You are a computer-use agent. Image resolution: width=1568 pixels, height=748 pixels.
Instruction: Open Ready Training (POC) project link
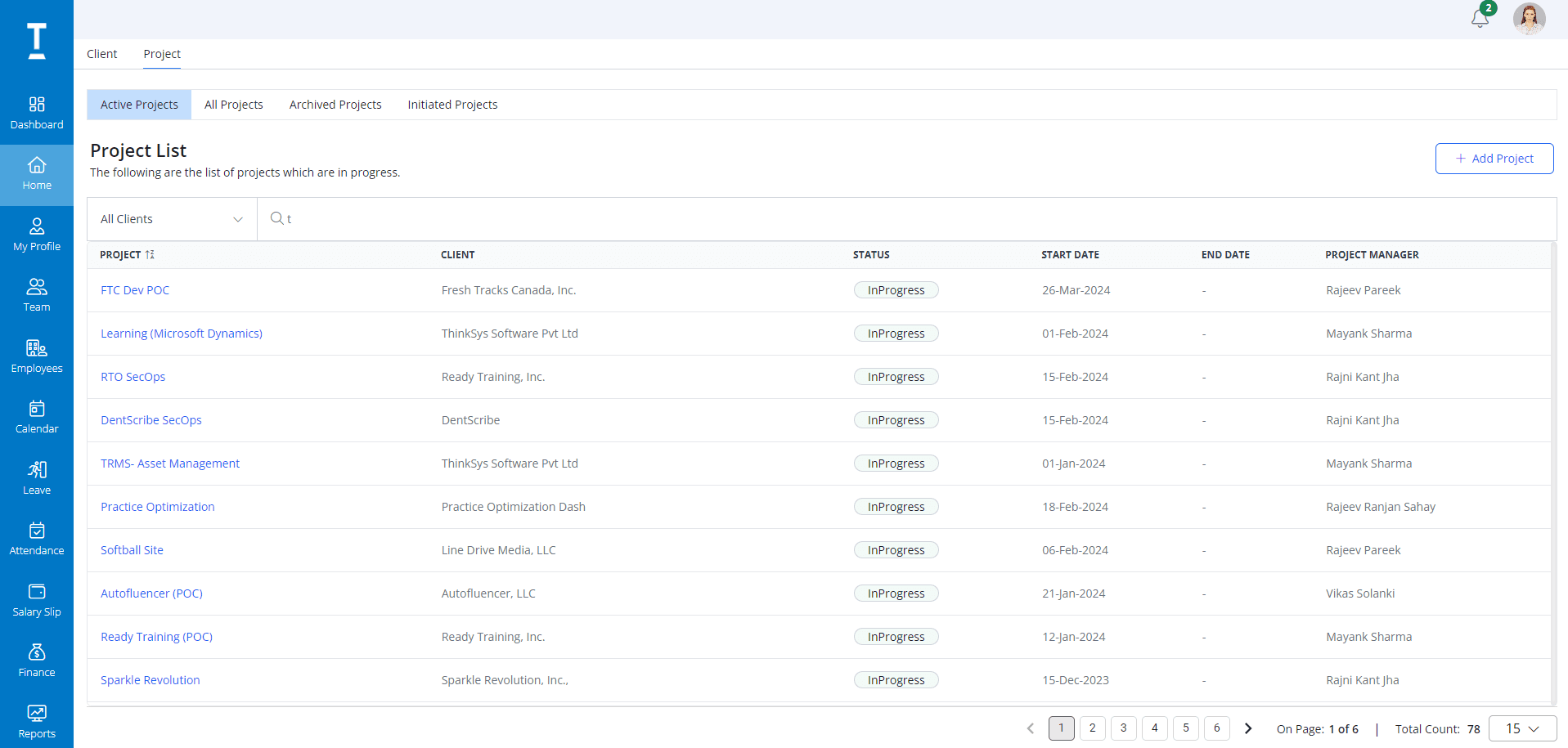pyautogui.click(x=156, y=637)
